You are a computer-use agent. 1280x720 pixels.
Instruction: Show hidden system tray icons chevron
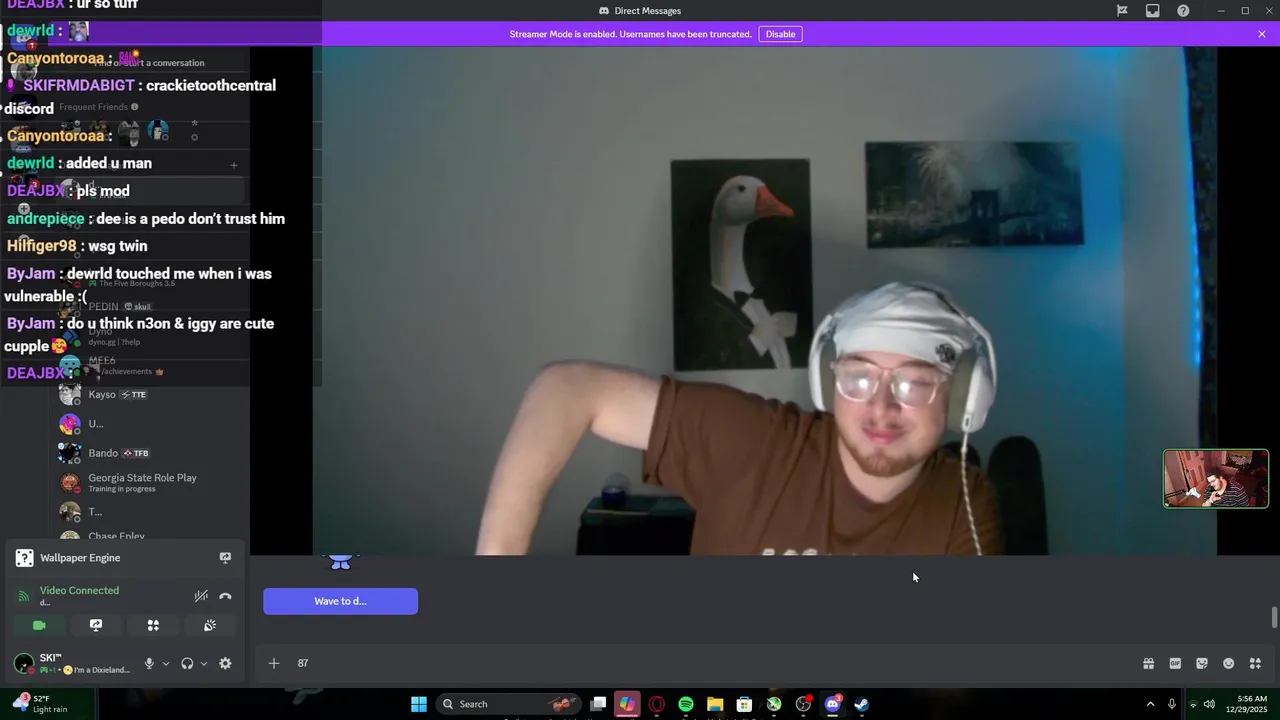click(x=1150, y=704)
